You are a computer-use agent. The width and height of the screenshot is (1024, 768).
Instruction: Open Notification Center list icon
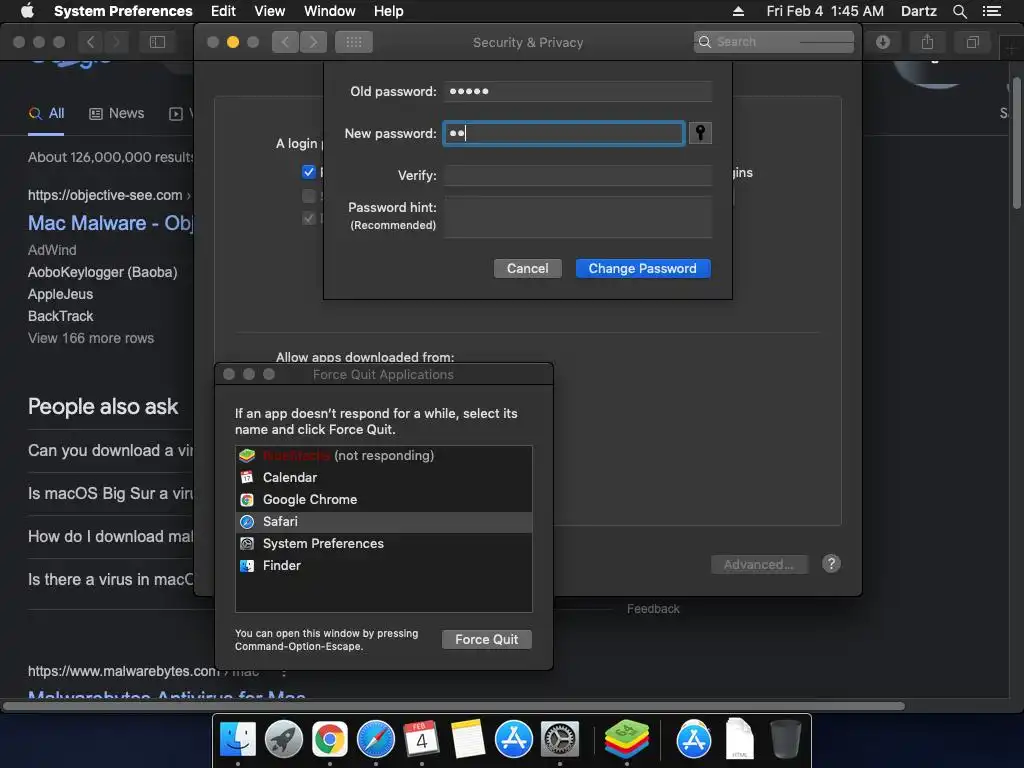[992, 11]
